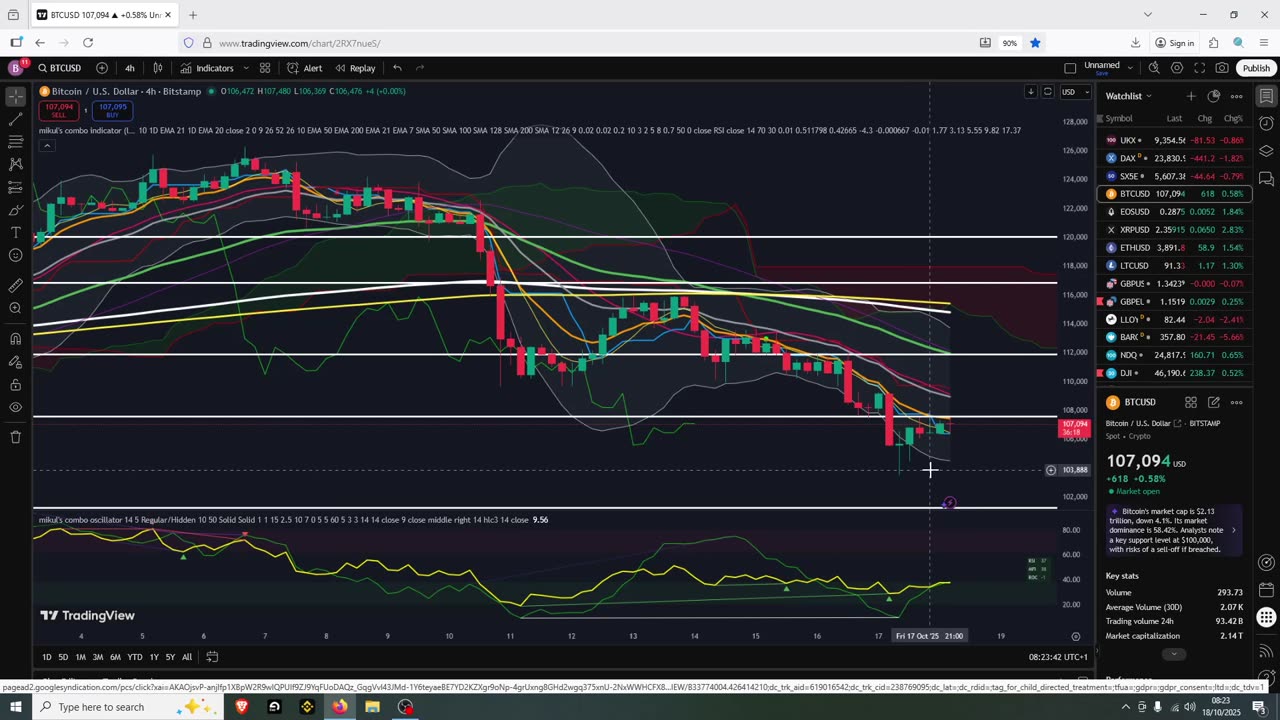
Task: Click the Sign in button in Firefox
Action: (1174, 43)
